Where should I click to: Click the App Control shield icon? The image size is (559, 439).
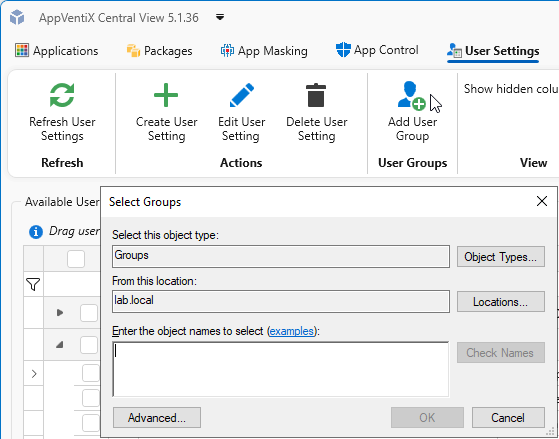click(x=343, y=50)
